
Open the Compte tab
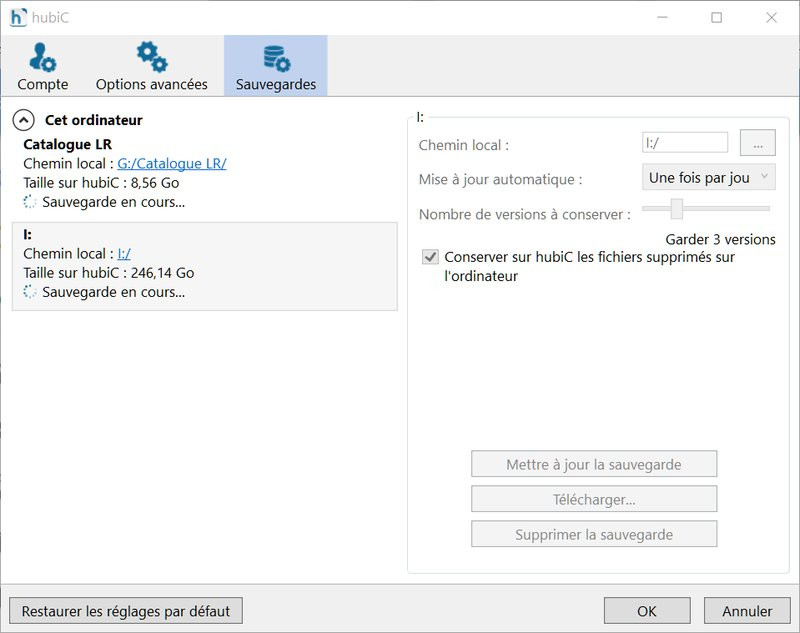[43, 66]
